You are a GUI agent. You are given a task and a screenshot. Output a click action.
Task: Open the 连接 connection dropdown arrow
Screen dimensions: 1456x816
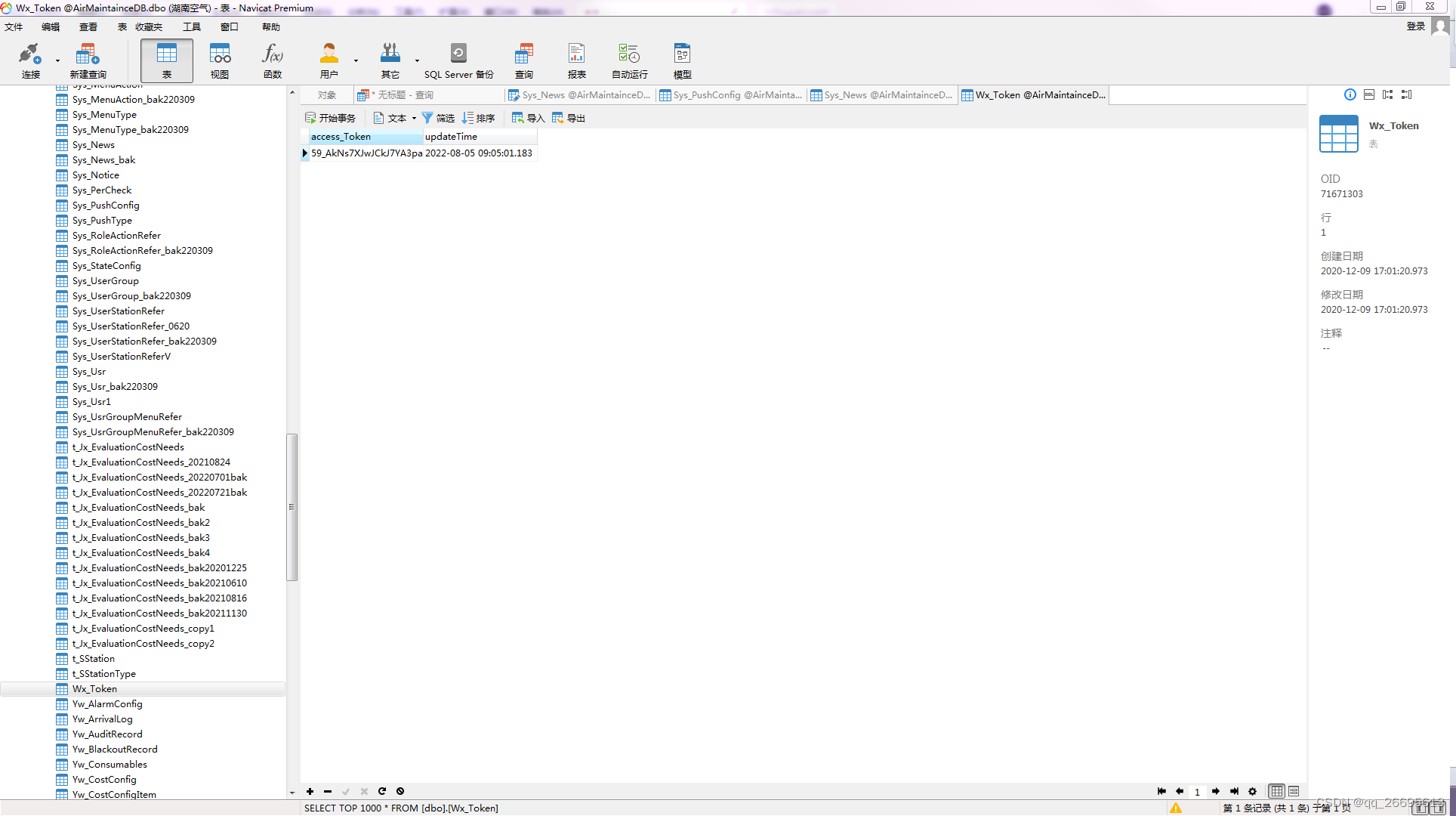[57, 60]
